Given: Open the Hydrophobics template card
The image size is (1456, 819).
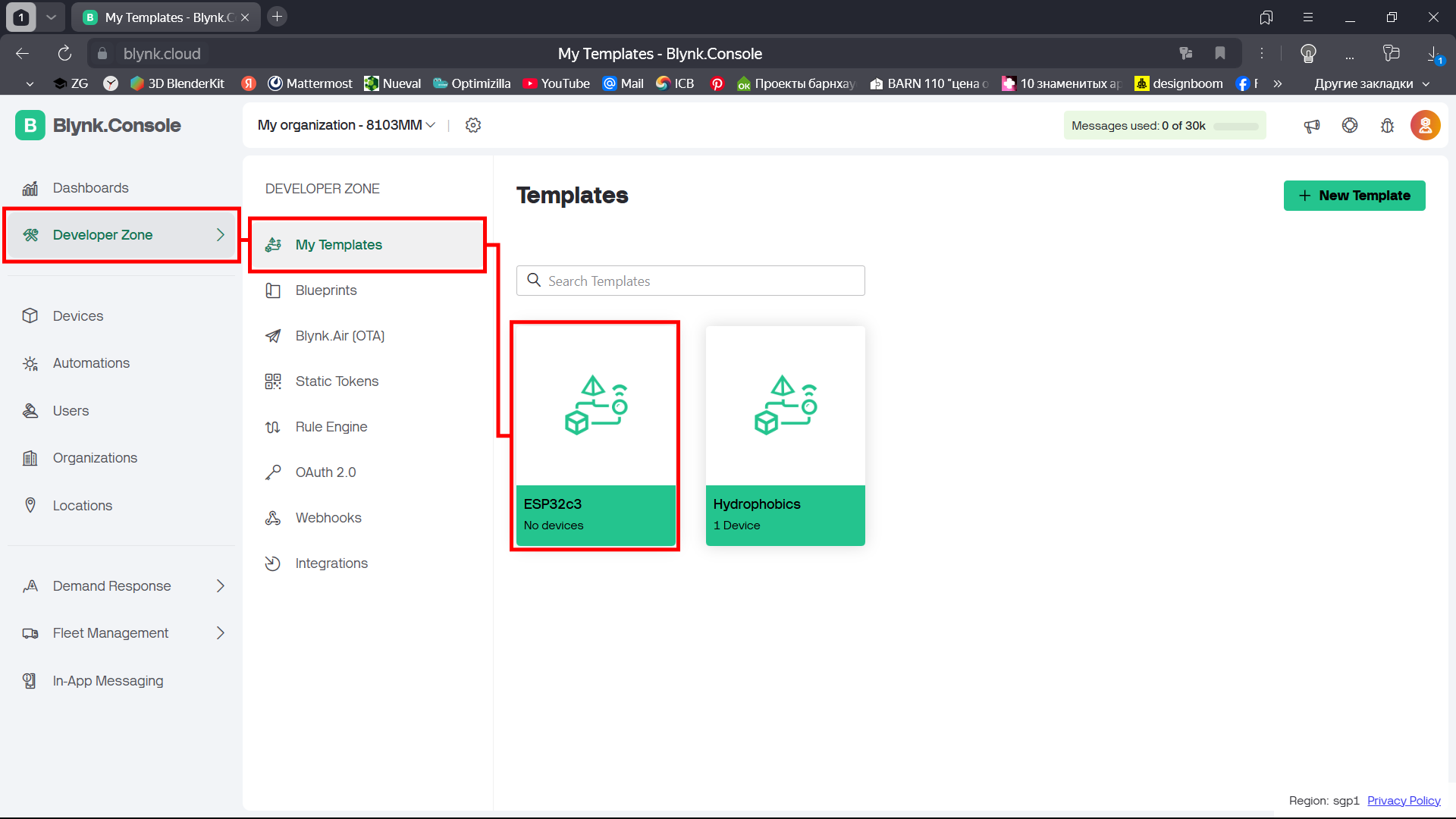Looking at the screenshot, I should pyautogui.click(x=786, y=436).
